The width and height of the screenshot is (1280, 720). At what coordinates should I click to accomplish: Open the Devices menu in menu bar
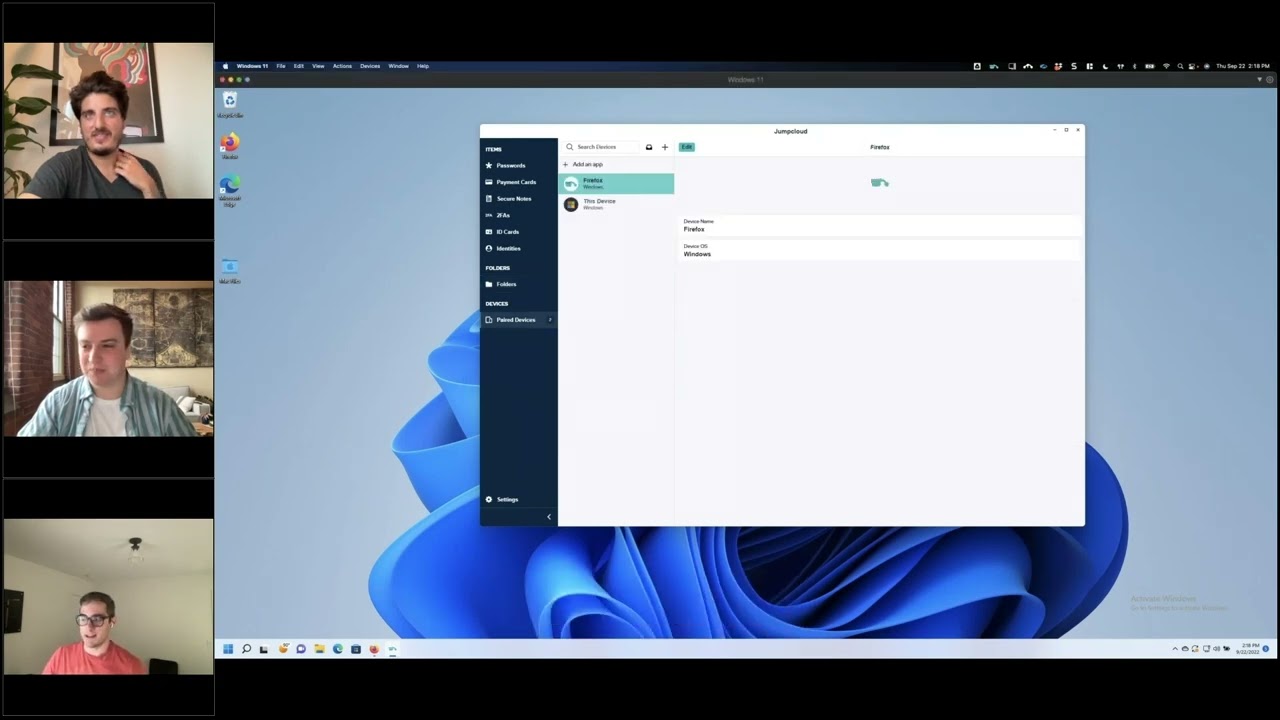[370, 66]
